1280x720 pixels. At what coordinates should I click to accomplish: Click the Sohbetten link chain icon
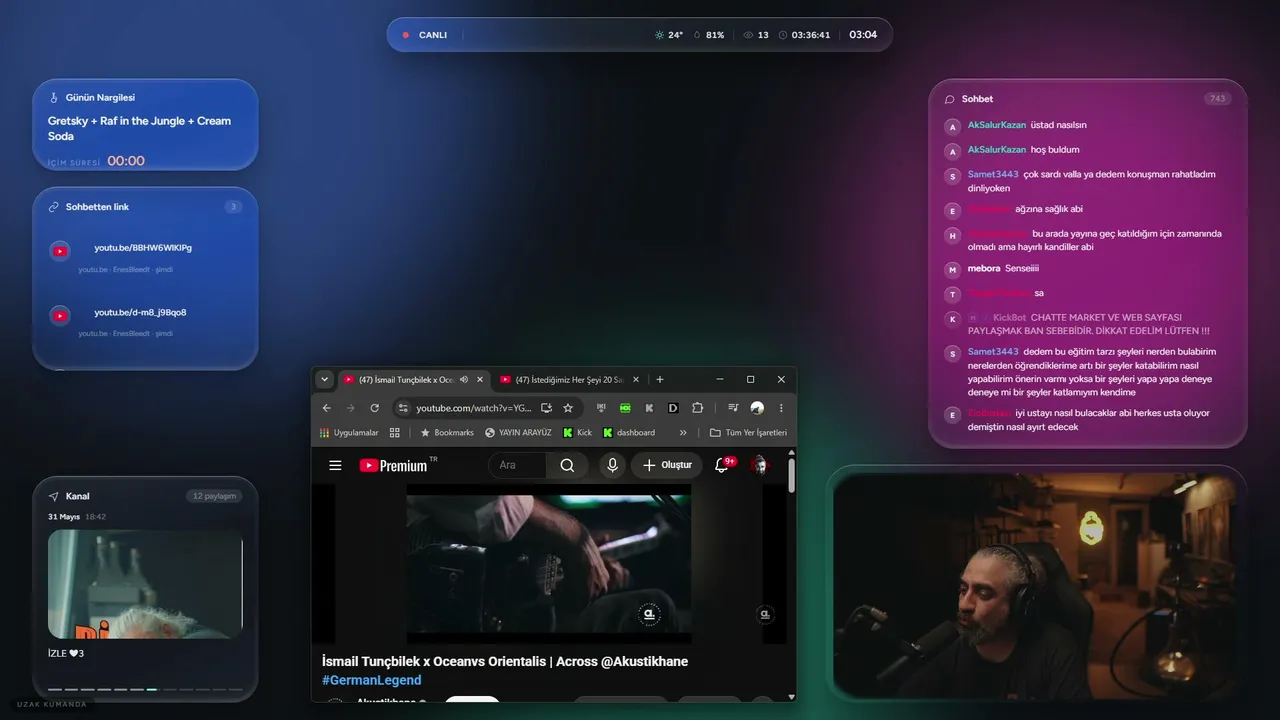pyautogui.click(x=54, y=207)
